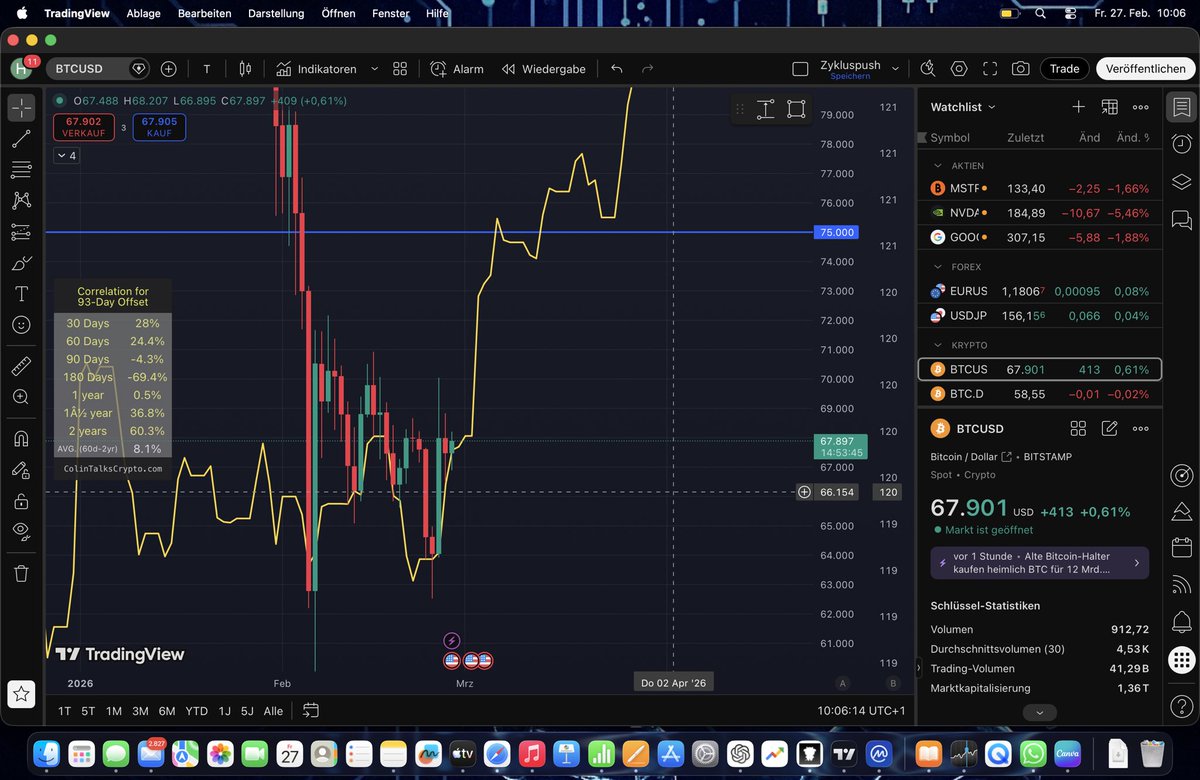Open favorites star toolbar at bottom left
Viewport: 1200px width, 780px height.
pos(21,692)
